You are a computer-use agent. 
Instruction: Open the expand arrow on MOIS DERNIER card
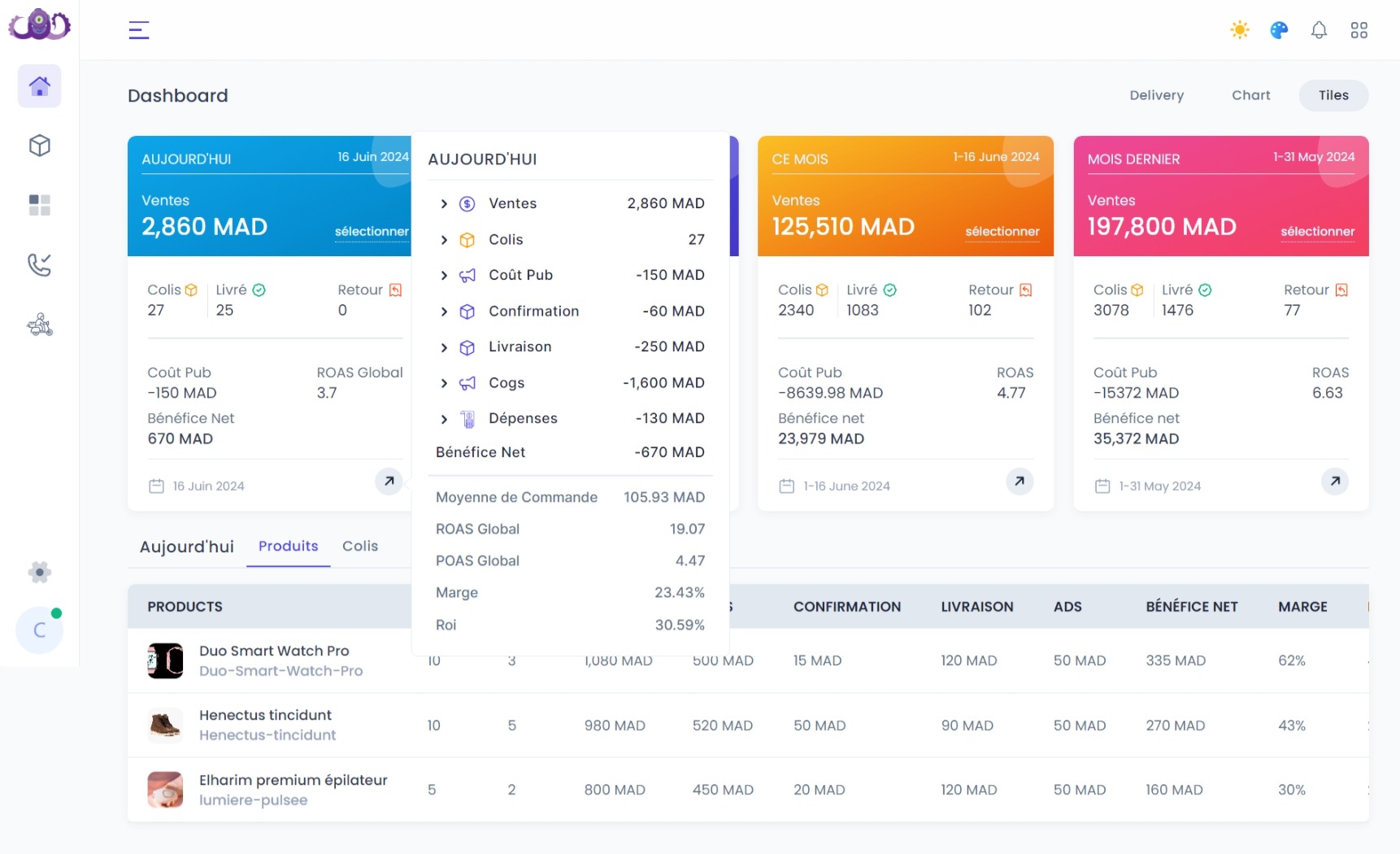[1335, 481]
